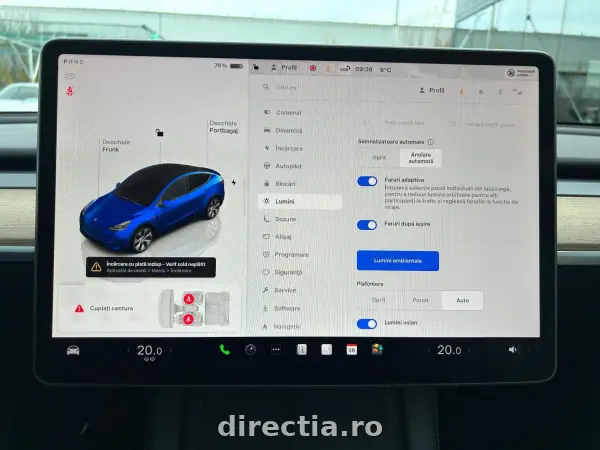Open Profil in the top status bar
Screen dimensions: 600x450
coord(284,67)
